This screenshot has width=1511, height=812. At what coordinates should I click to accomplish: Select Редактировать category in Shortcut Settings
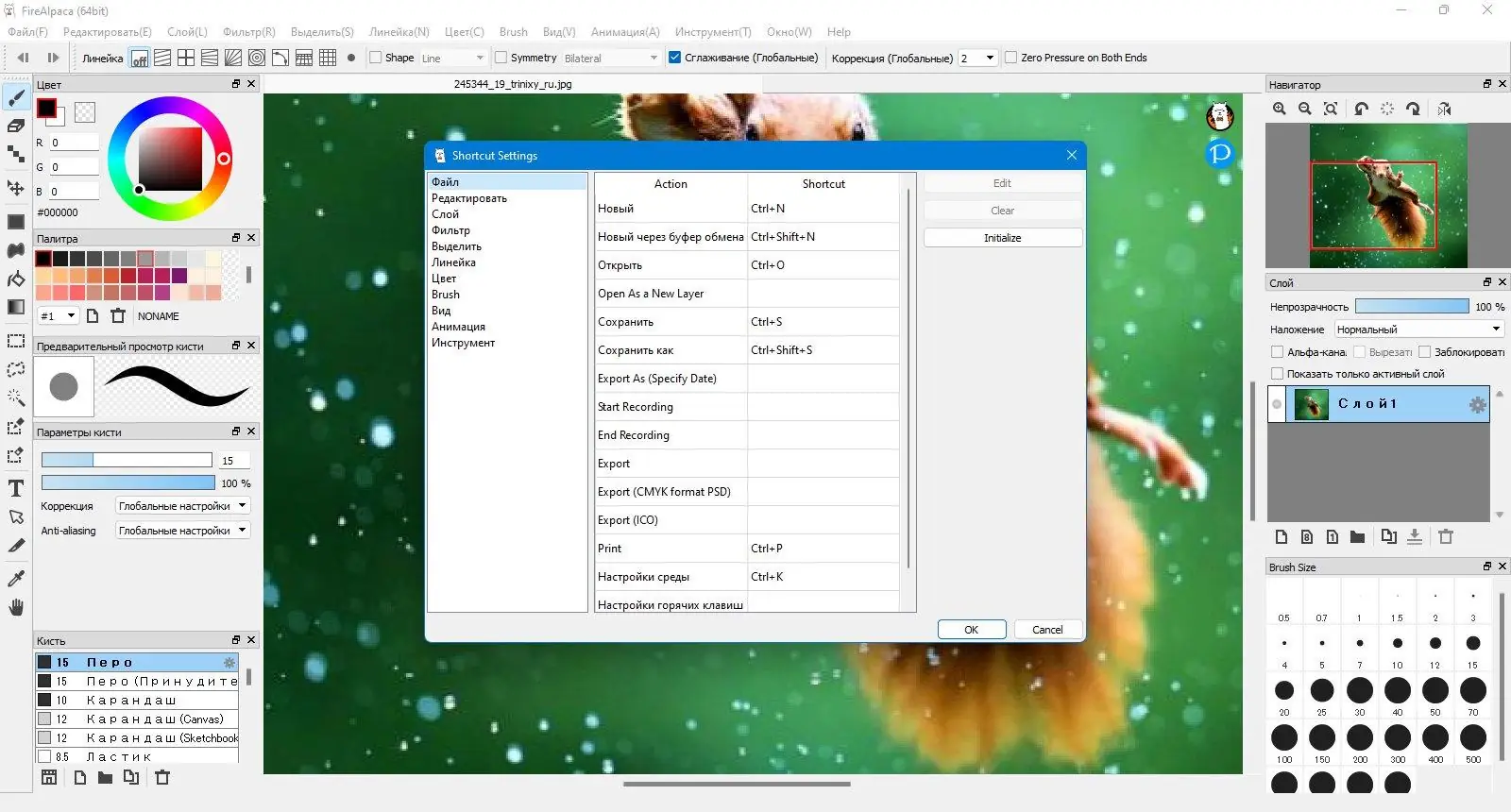coord(469,198)
